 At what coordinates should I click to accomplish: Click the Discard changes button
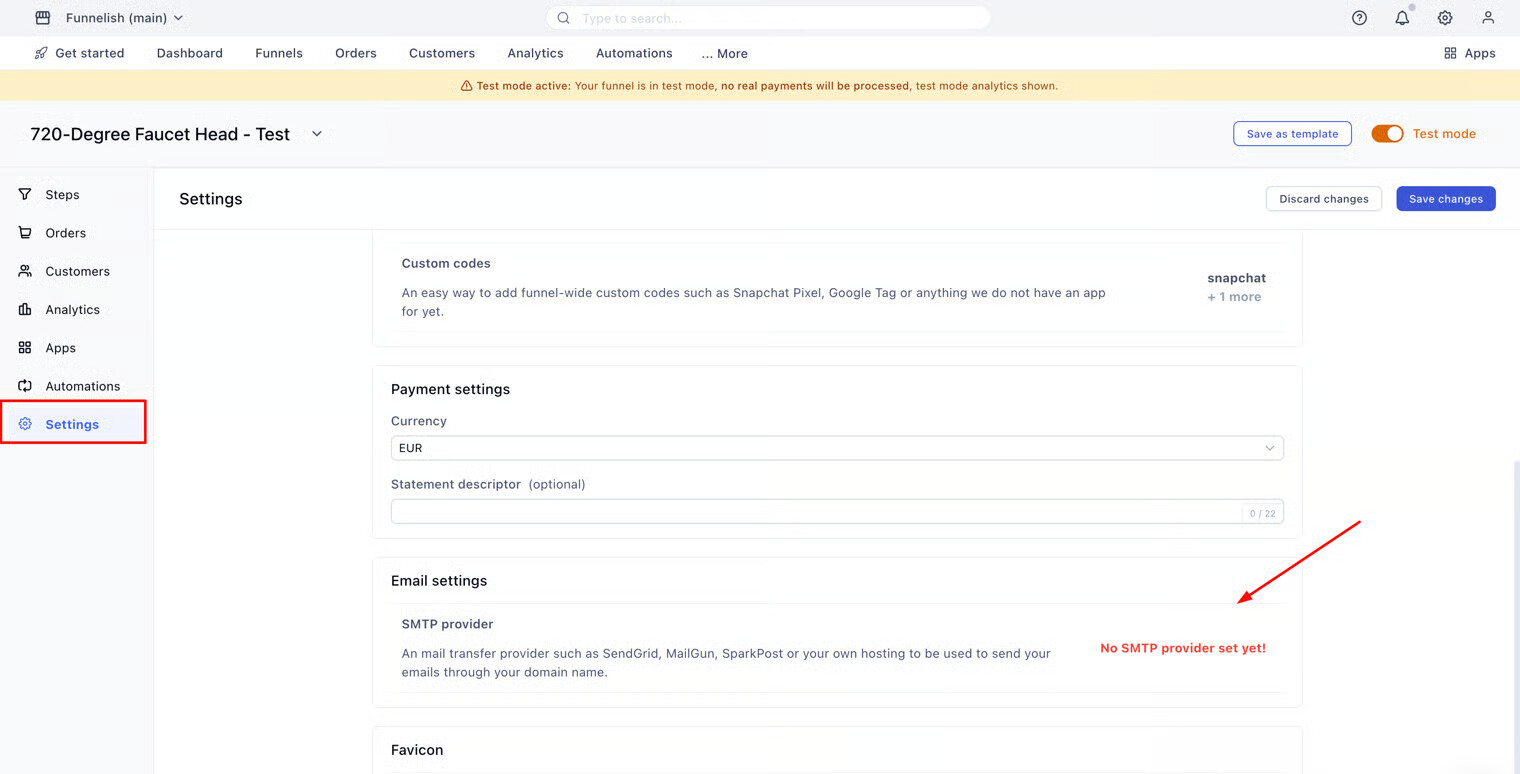click(1323, 199)
